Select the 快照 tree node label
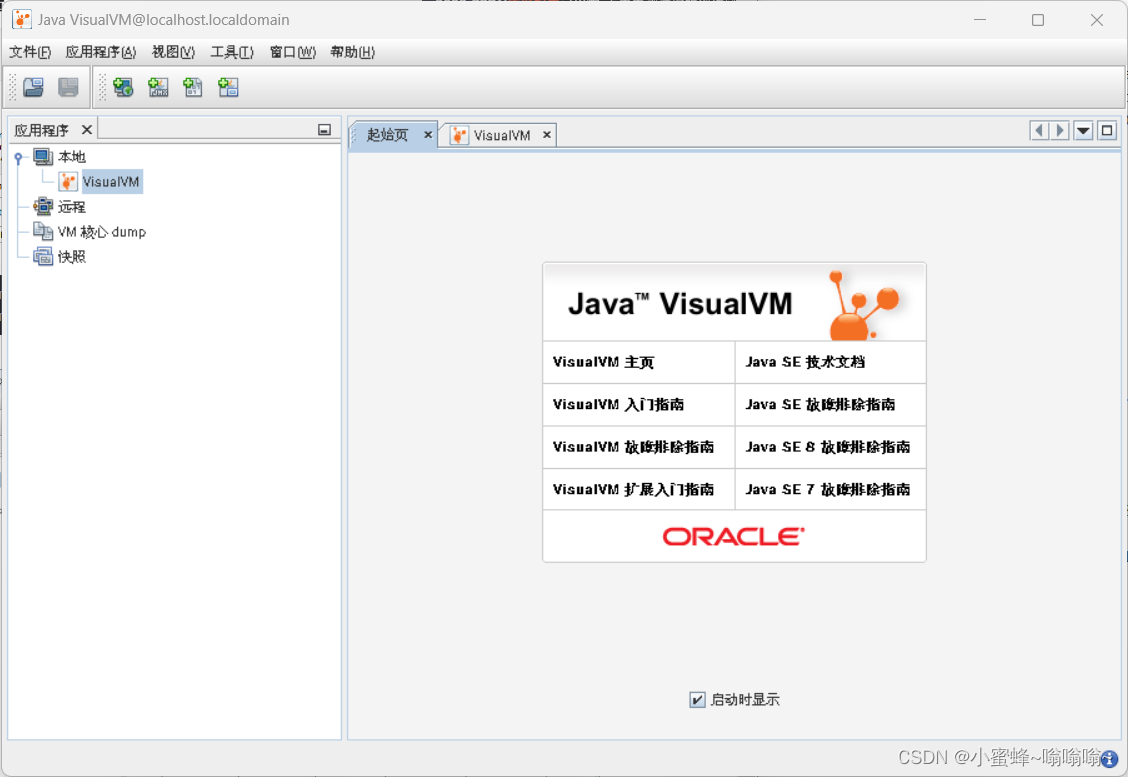This screenshot has height=777, width=1128. tap(72, 257)
